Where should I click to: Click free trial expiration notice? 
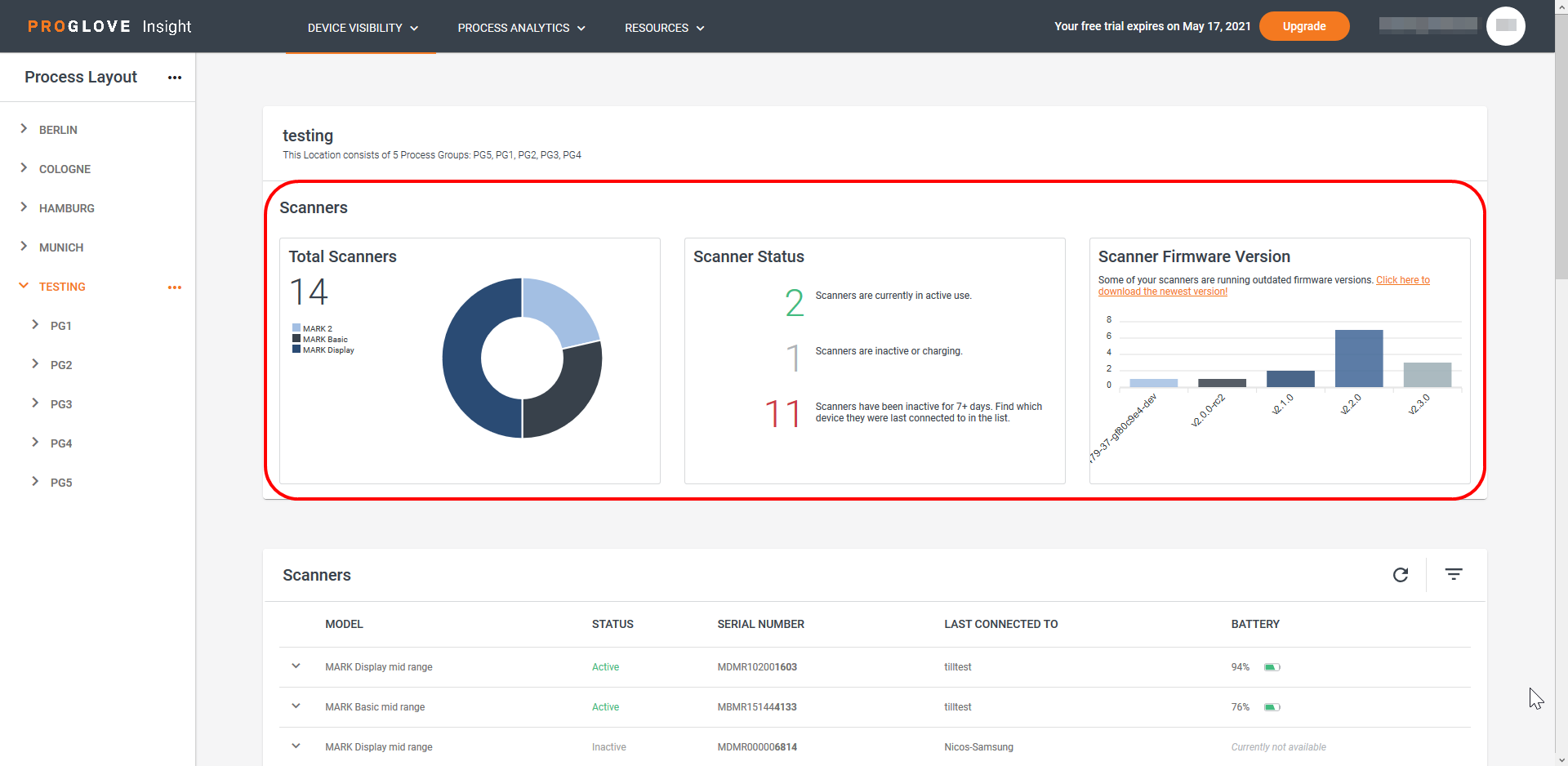(x=1152, y=26)
